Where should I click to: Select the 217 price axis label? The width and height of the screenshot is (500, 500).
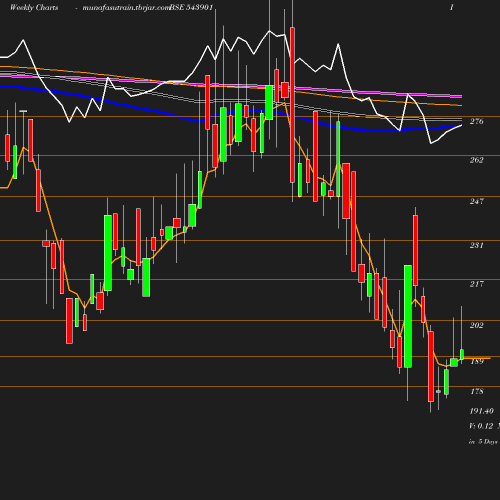click(476, 284)
